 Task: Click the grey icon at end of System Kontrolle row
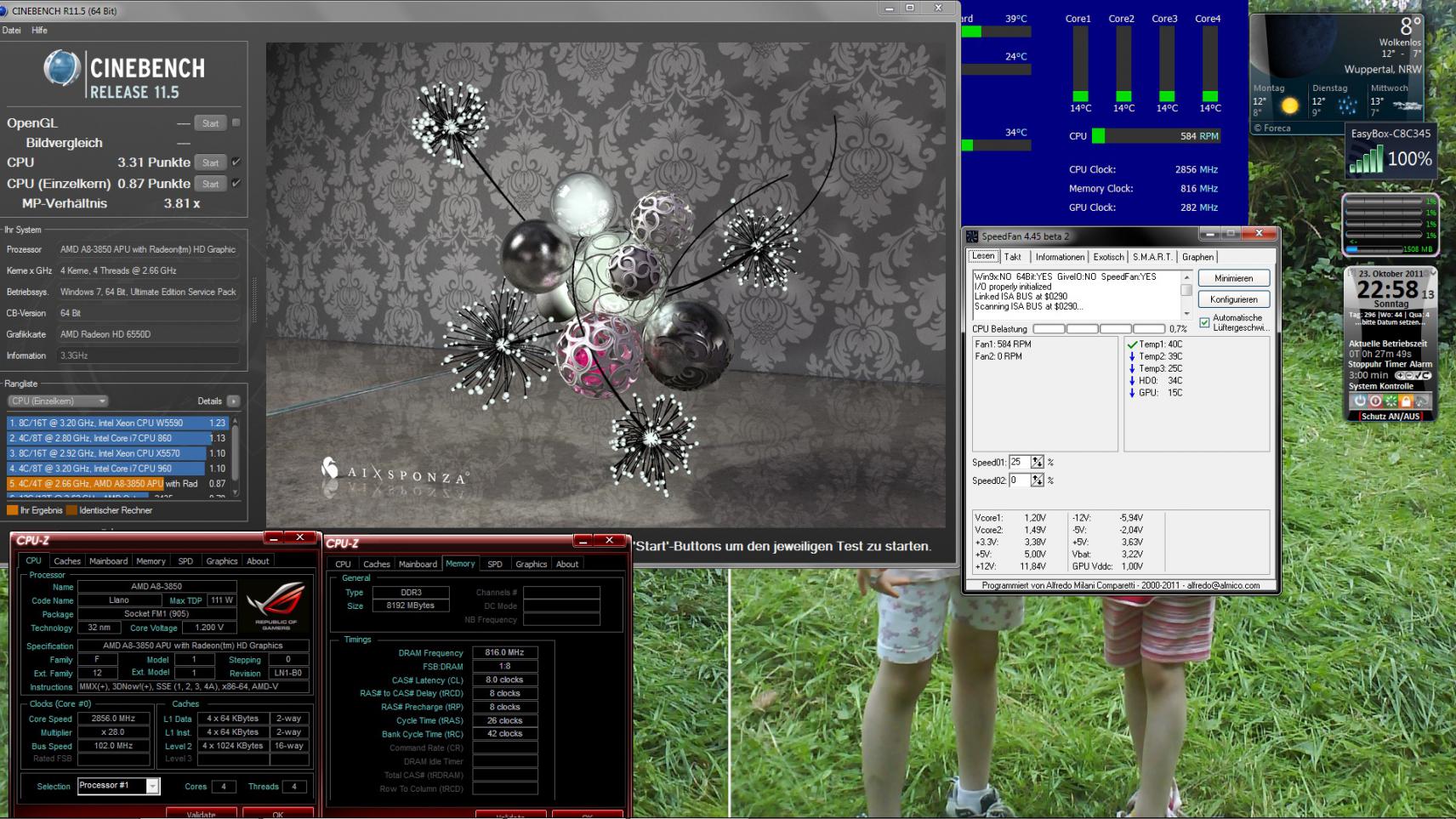[x=1421, y=401]
